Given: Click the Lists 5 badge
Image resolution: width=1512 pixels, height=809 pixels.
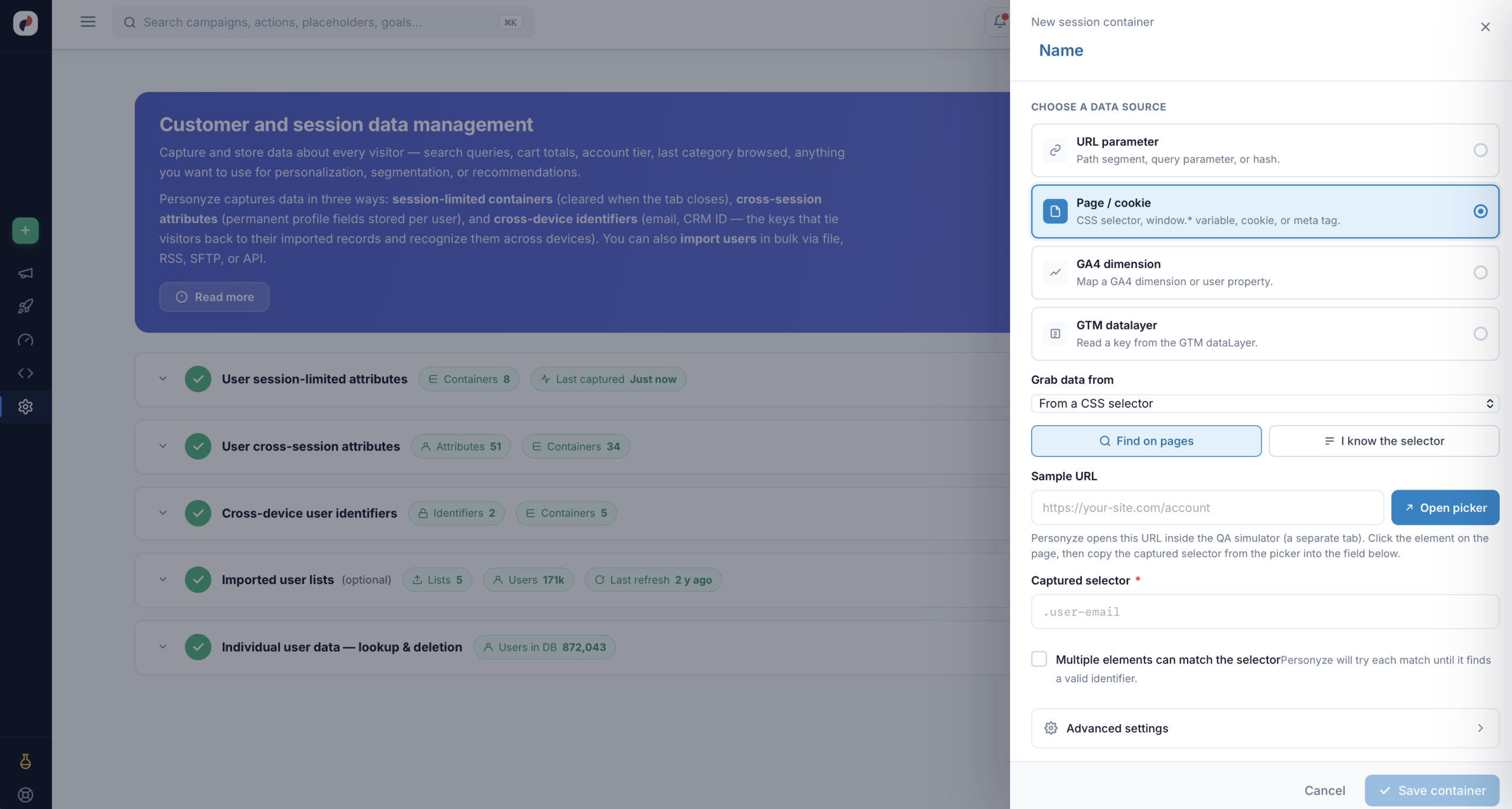Looking at the screenshot, I should (x=438, y=580).
